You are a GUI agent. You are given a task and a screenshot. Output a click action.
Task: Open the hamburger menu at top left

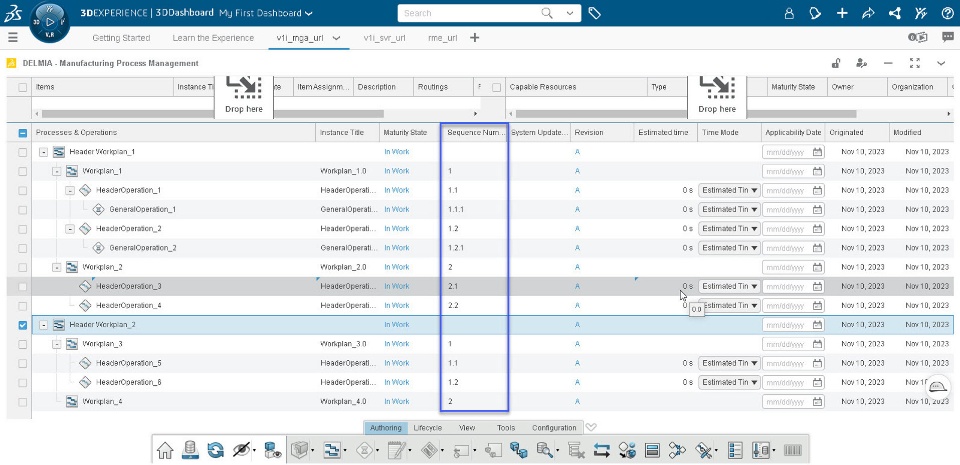[13, 37]
